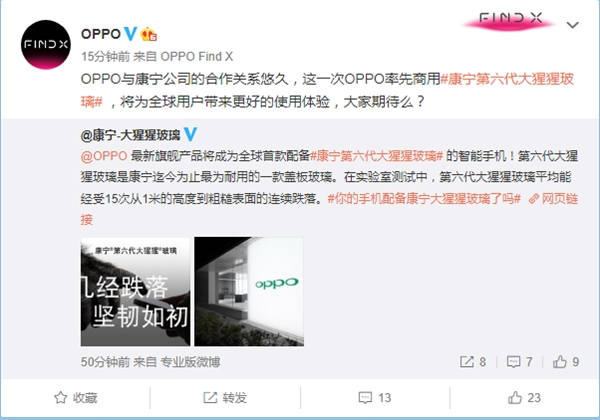Click the FIND X banner at top right
This screenshot has height=420, width=600.
point(509,20)
